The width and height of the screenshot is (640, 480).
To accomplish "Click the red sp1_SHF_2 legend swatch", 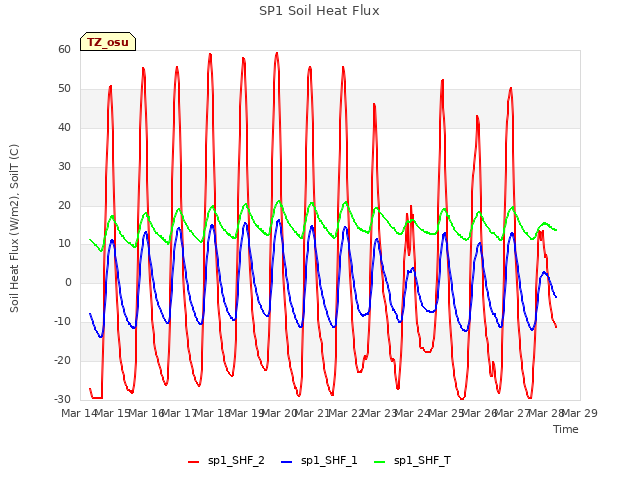I will pyautogui.click(x=193, y=462).
